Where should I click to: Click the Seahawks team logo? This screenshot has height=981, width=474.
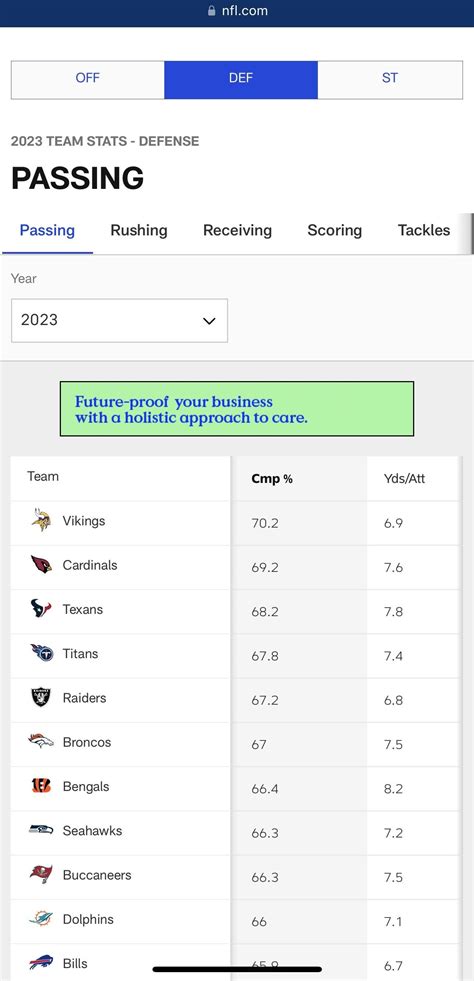pos(41,830)
